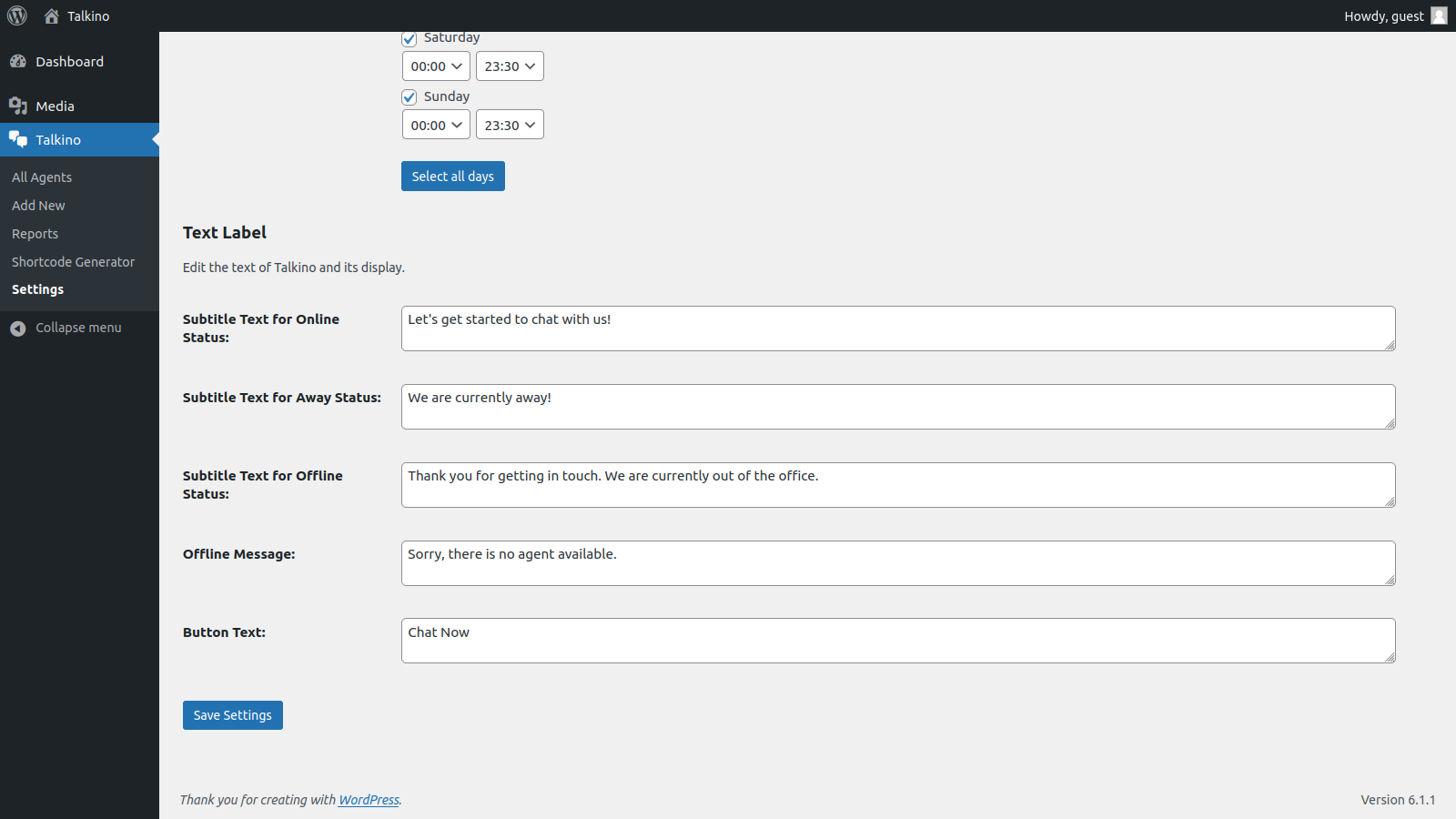This screenshot has width=1456, height=819.
Task: Click Collapse menu text
Action: pyautogui.click(x=78, y=328)
